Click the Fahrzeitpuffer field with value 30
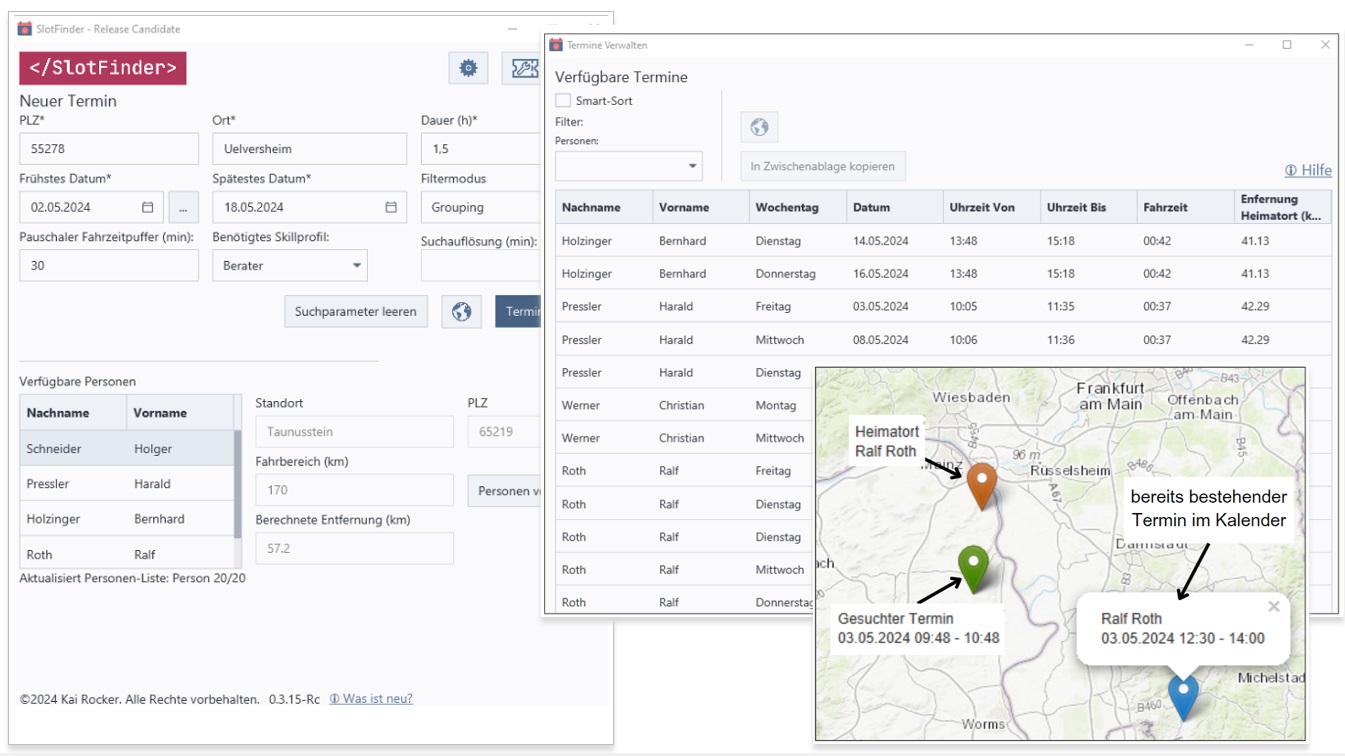This screenshot has width=1345, height=756. 109,266
